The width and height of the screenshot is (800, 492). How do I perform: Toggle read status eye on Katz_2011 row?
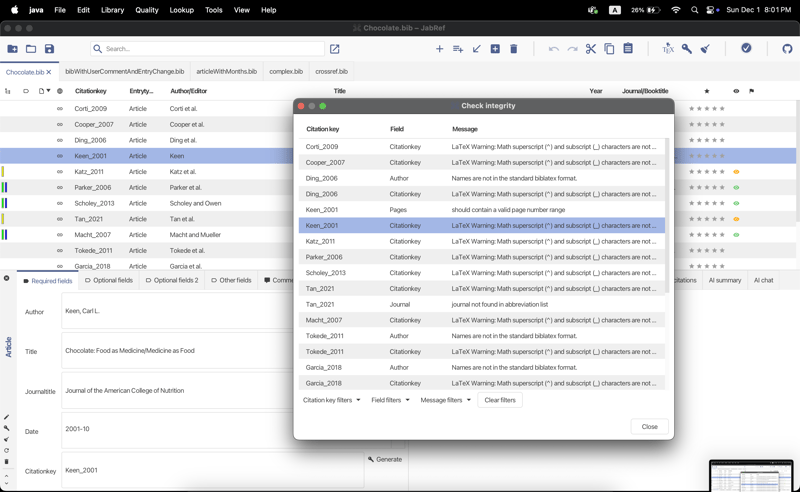736,172
